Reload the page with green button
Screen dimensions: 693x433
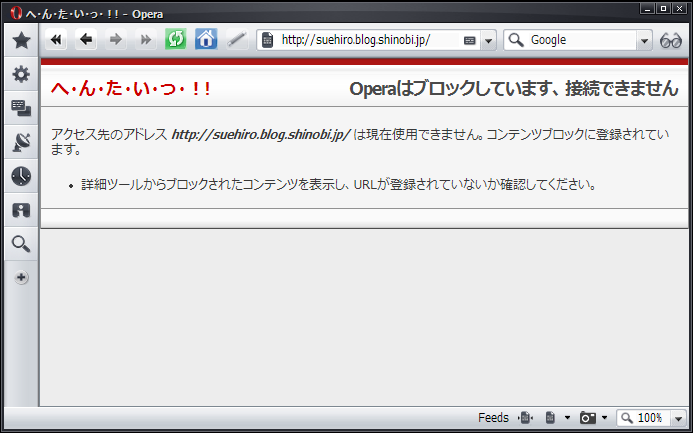pyautogui.click(x=176, y=40)
